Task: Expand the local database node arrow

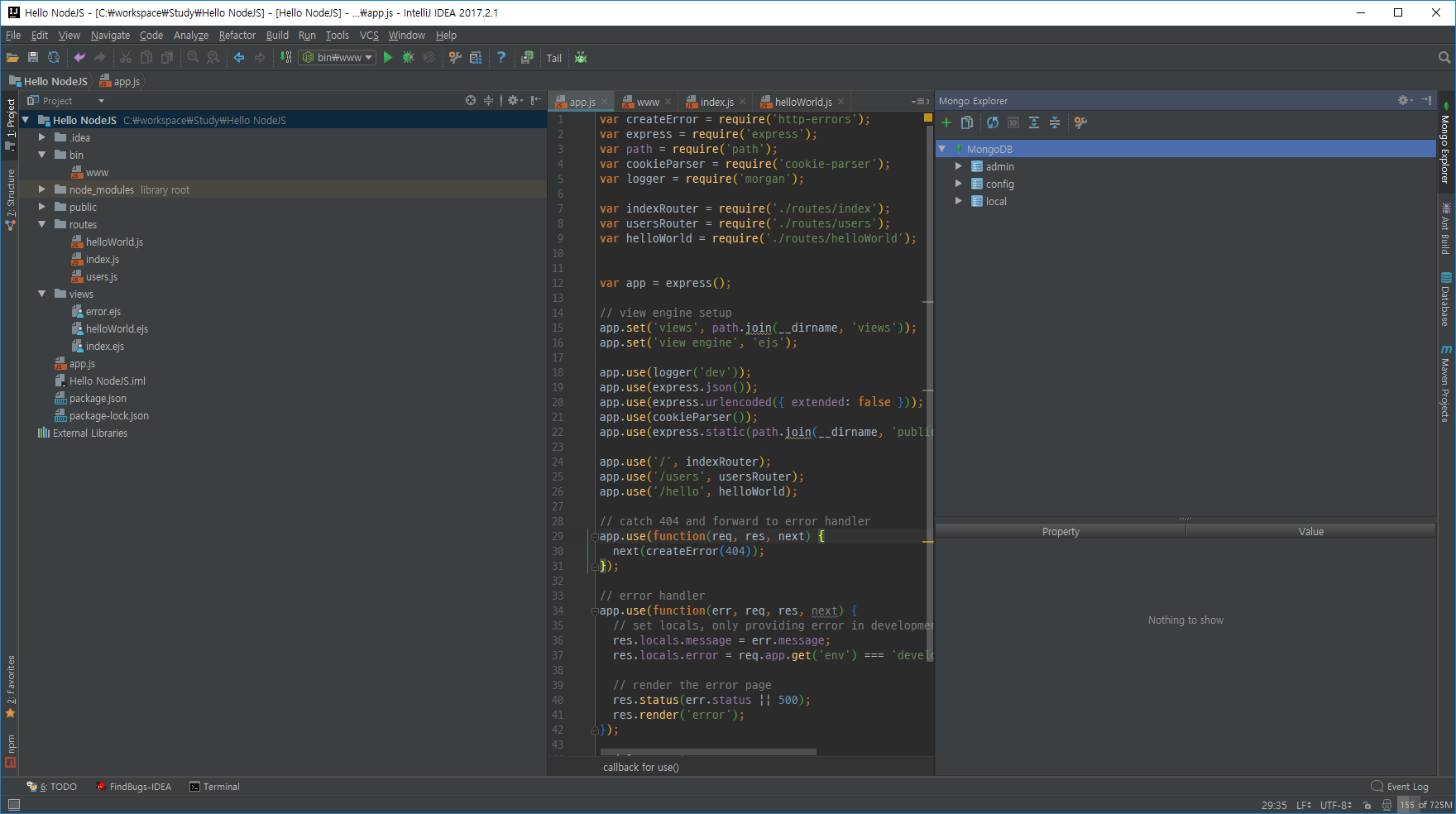Action: (959, 201)
